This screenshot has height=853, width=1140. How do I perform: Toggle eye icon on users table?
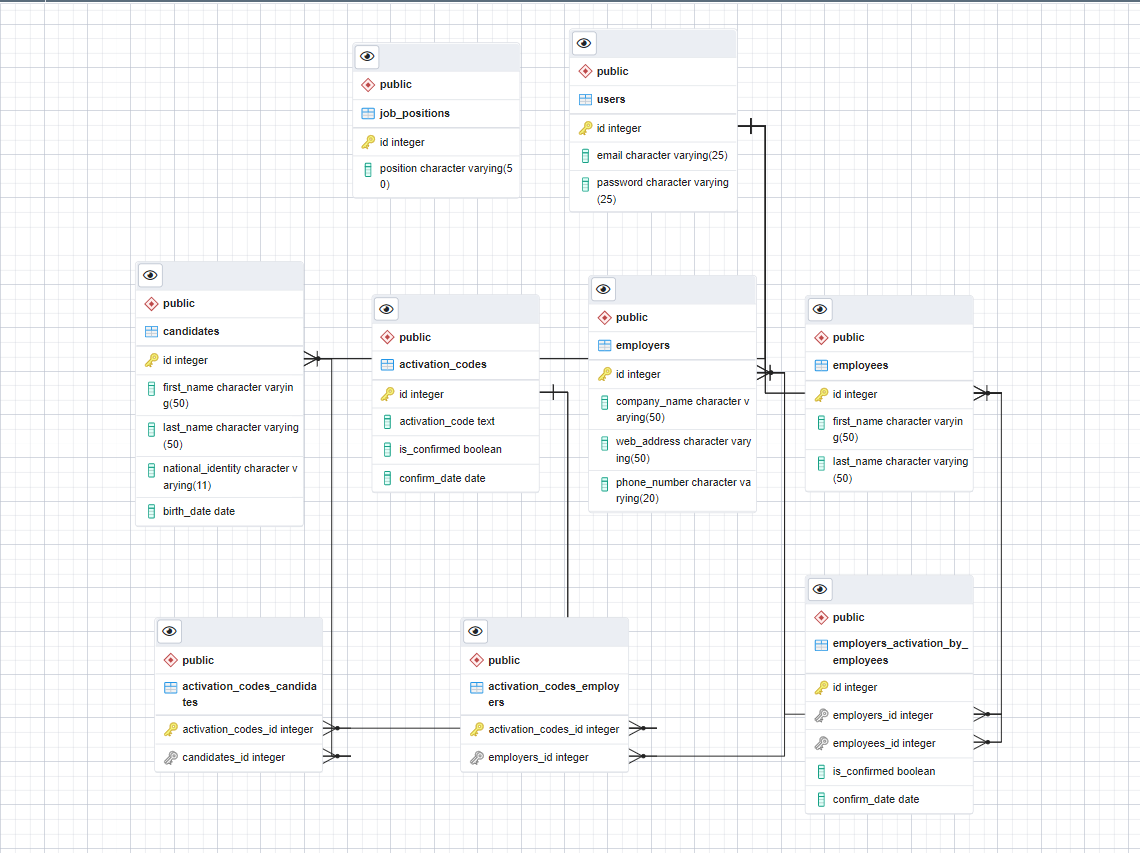pyautogui.click(x=584, y=44)
